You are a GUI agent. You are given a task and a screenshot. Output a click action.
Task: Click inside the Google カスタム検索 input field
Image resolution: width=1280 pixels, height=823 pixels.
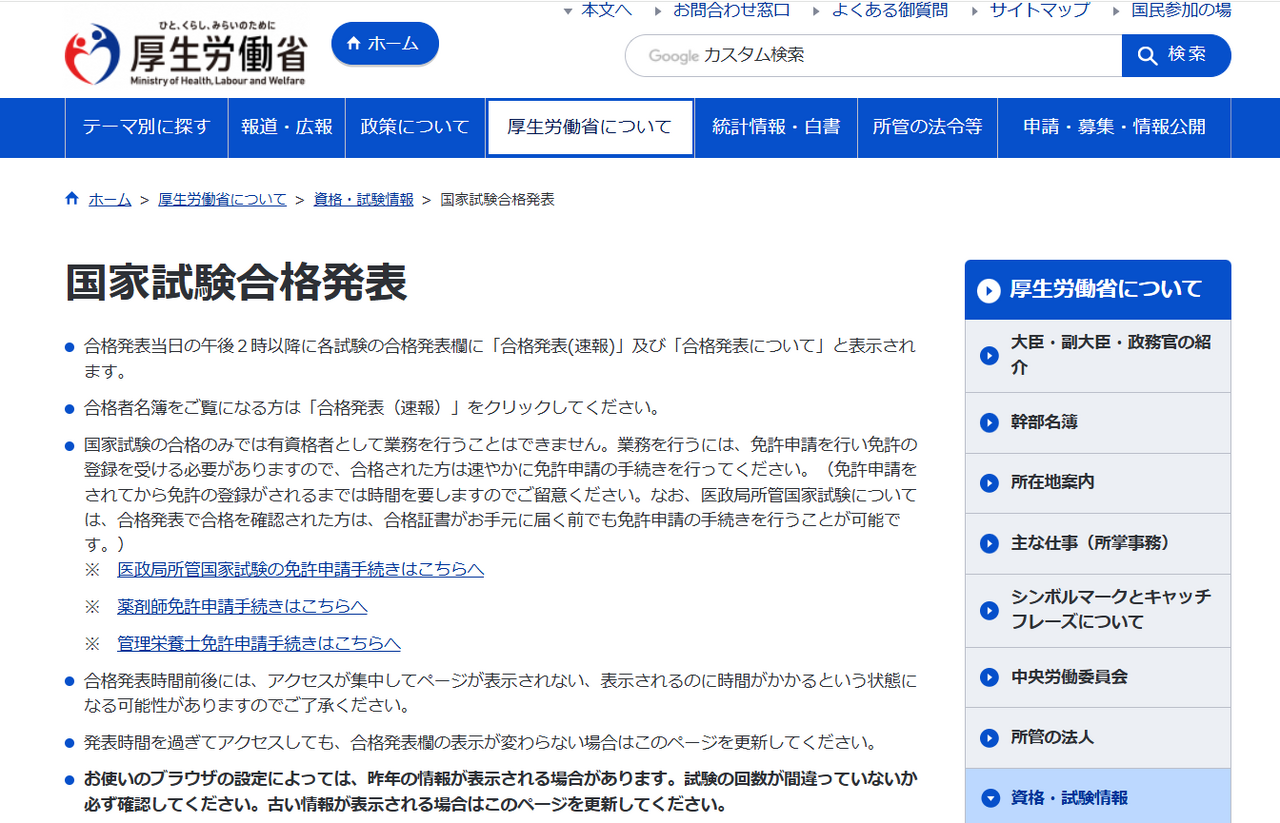pyautogui.click(x=870, y=55)
